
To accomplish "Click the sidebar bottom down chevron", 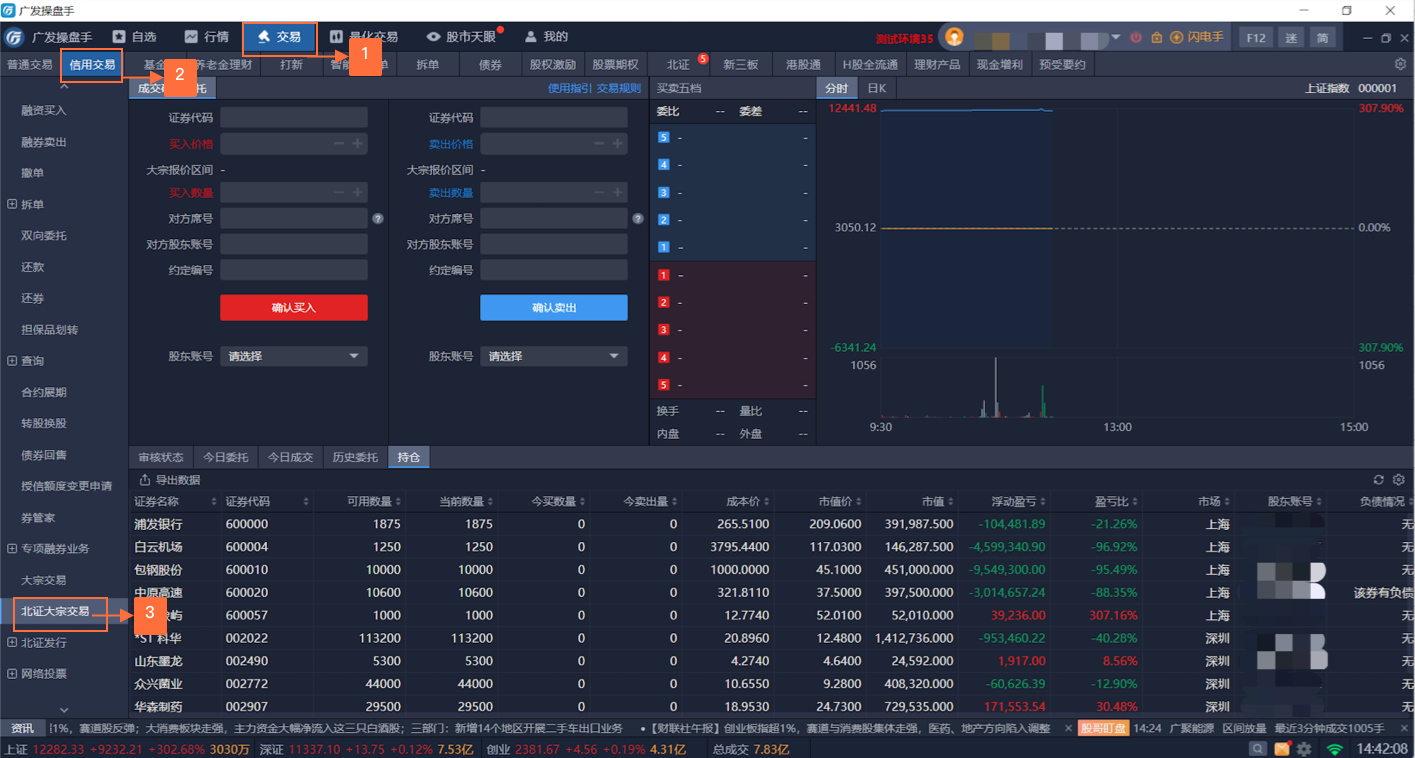I will [x=64, y=710].
